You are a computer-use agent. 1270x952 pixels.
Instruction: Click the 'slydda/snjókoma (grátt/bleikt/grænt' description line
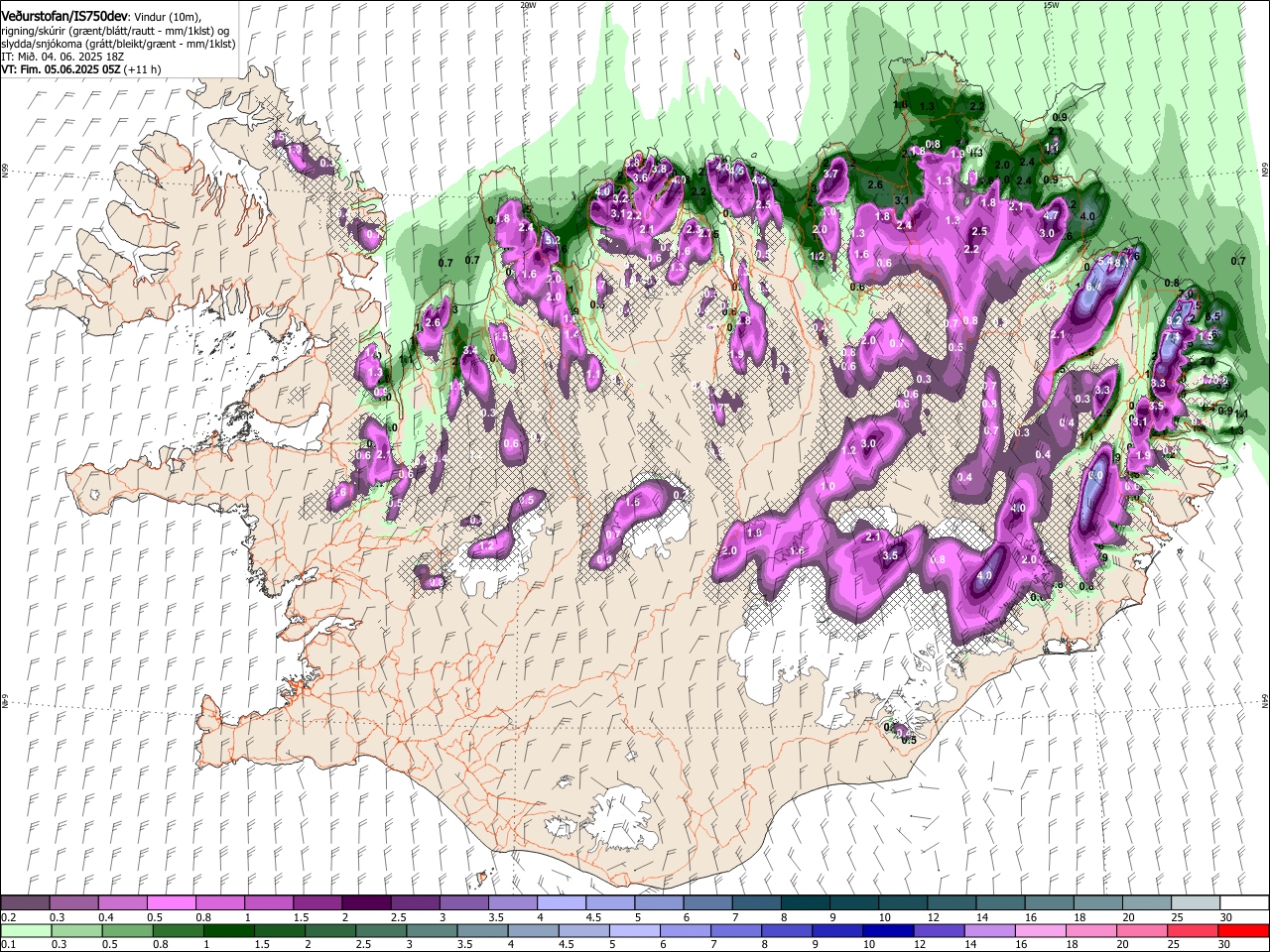(118, 44)
